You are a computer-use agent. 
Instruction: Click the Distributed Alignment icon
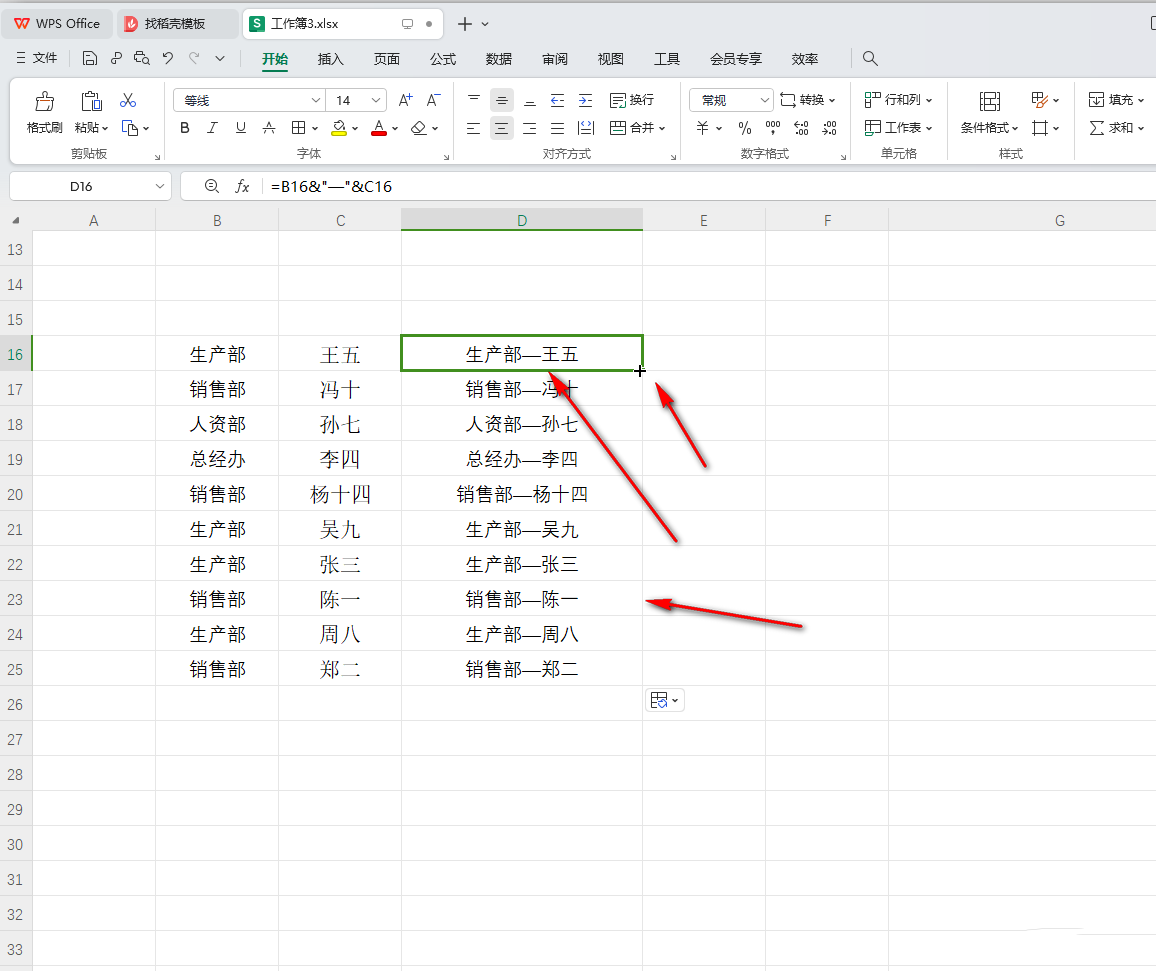point(585,128)
